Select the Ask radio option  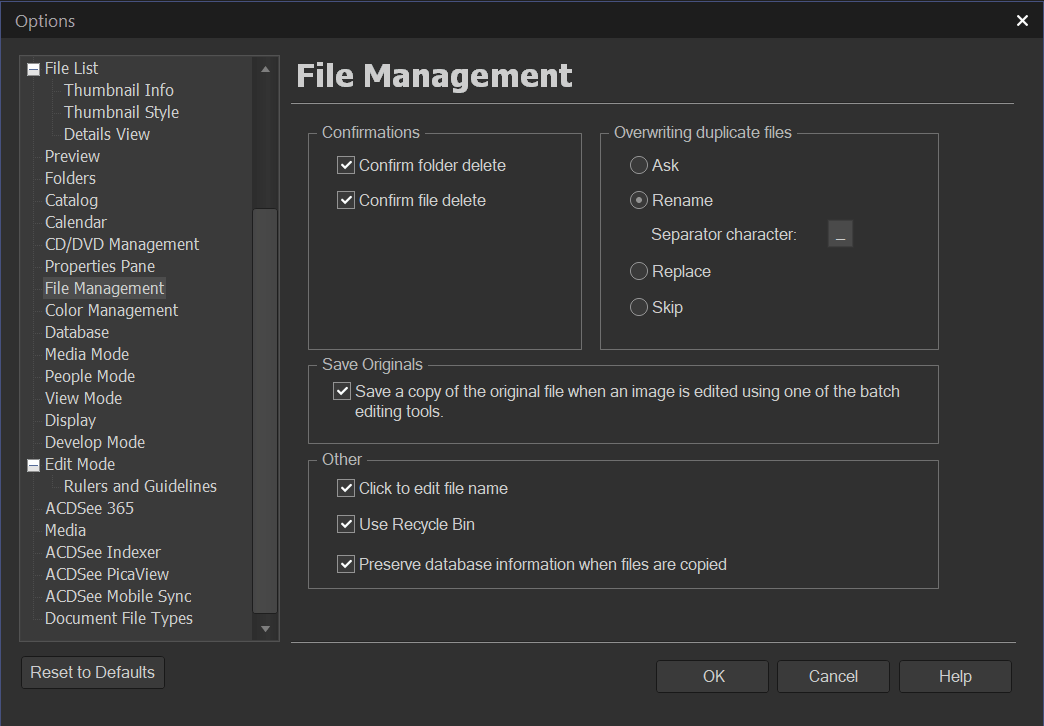click(x=639, y=165)
